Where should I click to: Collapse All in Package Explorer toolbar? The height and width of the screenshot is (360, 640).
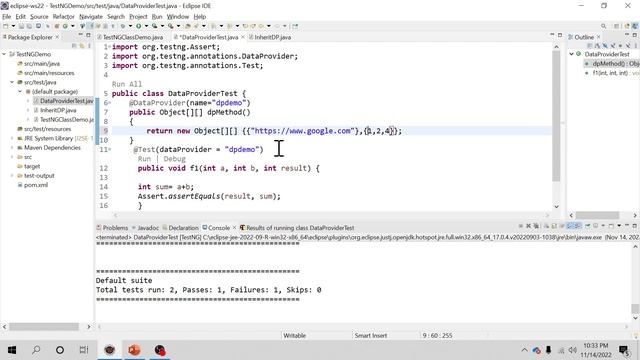click(74, 46)
